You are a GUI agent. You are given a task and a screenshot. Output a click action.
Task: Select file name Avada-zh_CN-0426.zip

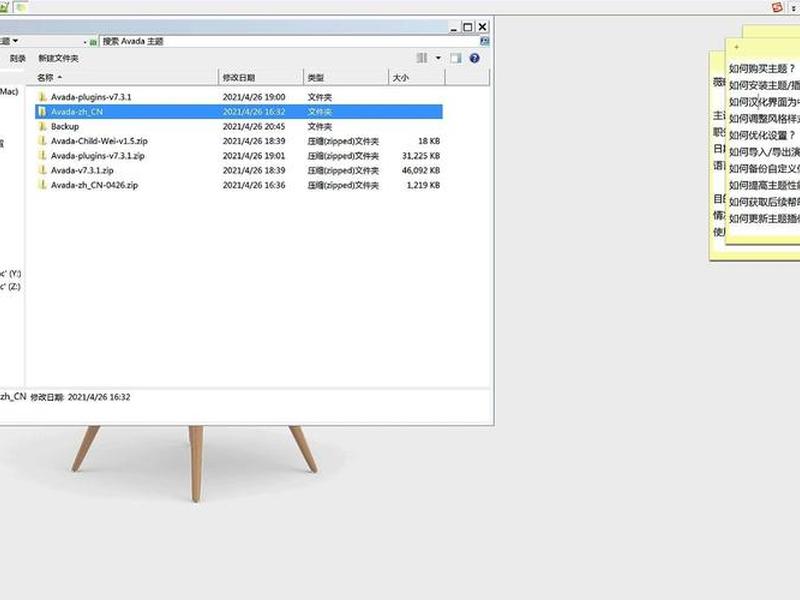click(x=94, y=185)
